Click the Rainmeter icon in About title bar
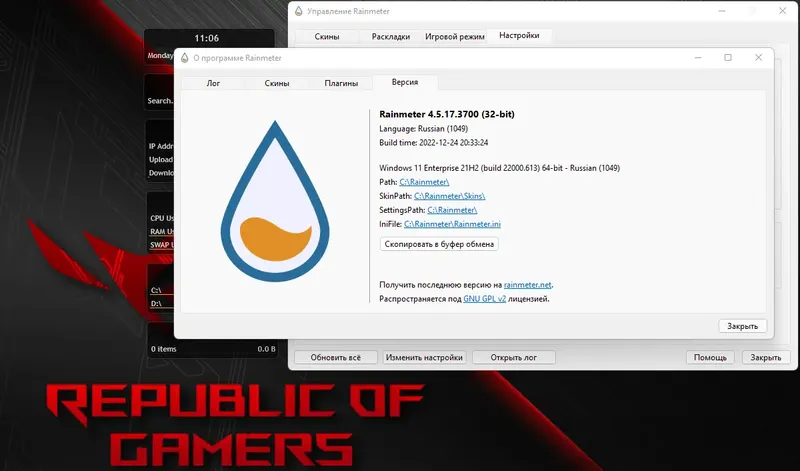 coord(185,58)
